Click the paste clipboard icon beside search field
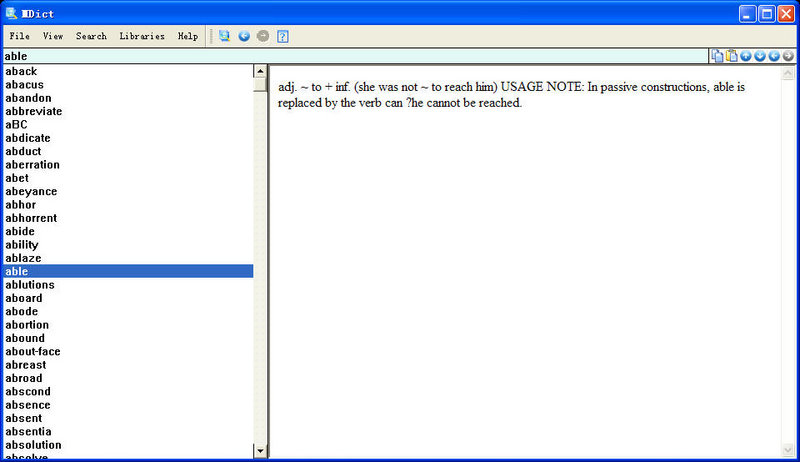This screenshot has width=800, height=462. 731,56
